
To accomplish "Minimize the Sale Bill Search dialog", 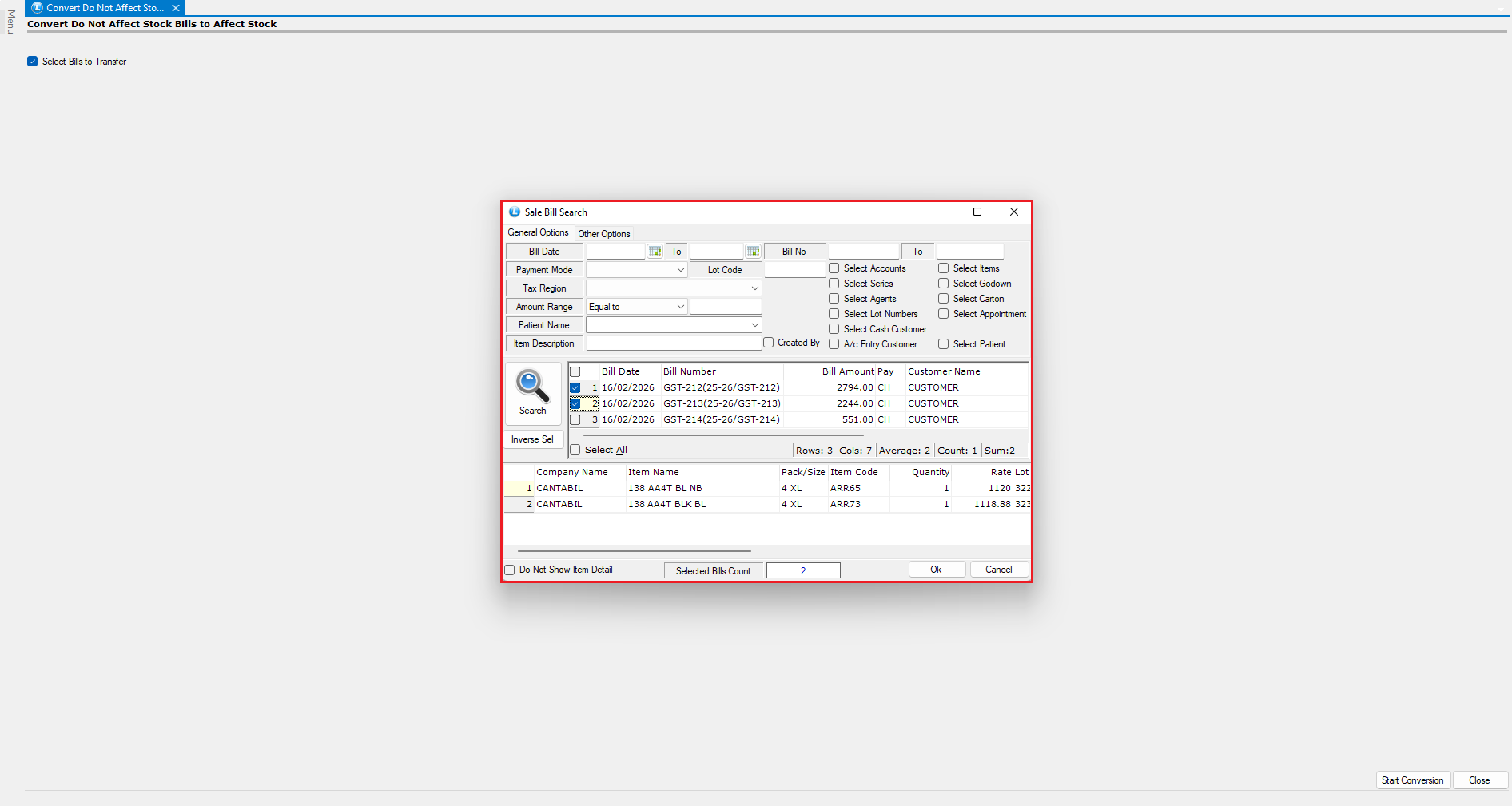I will 941,212.
